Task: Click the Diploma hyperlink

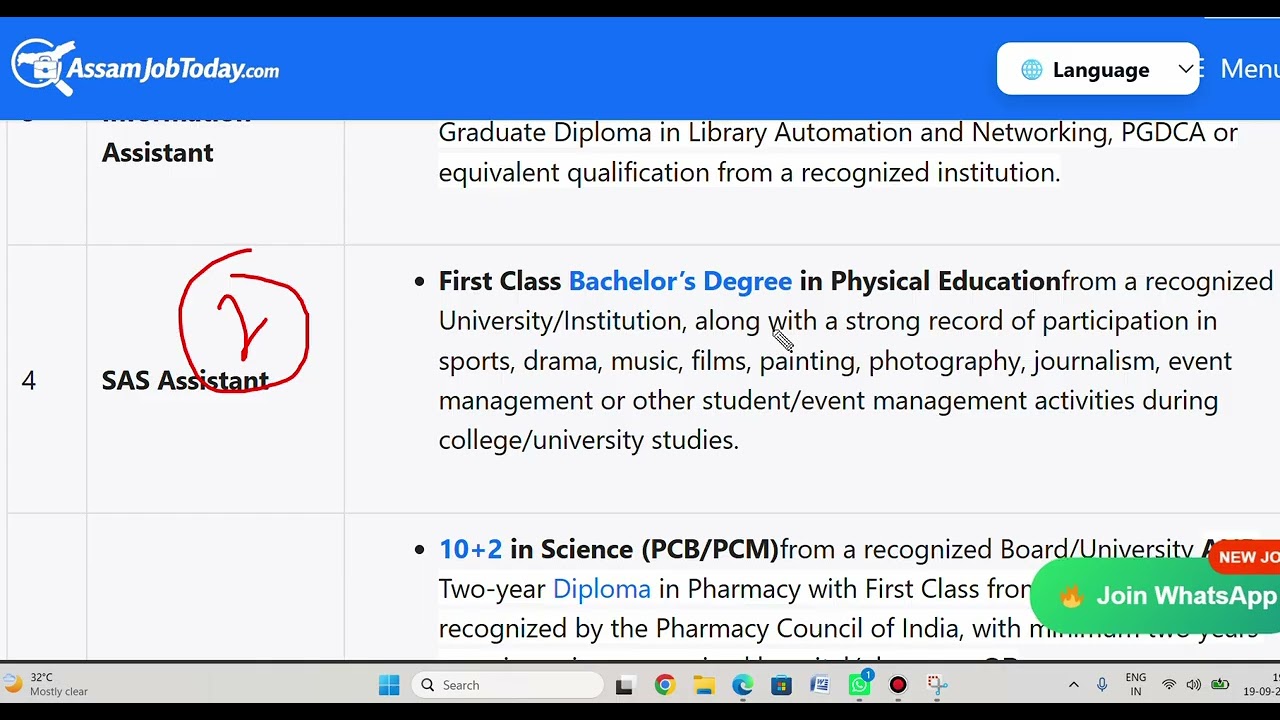Action: tap(601, 589)
